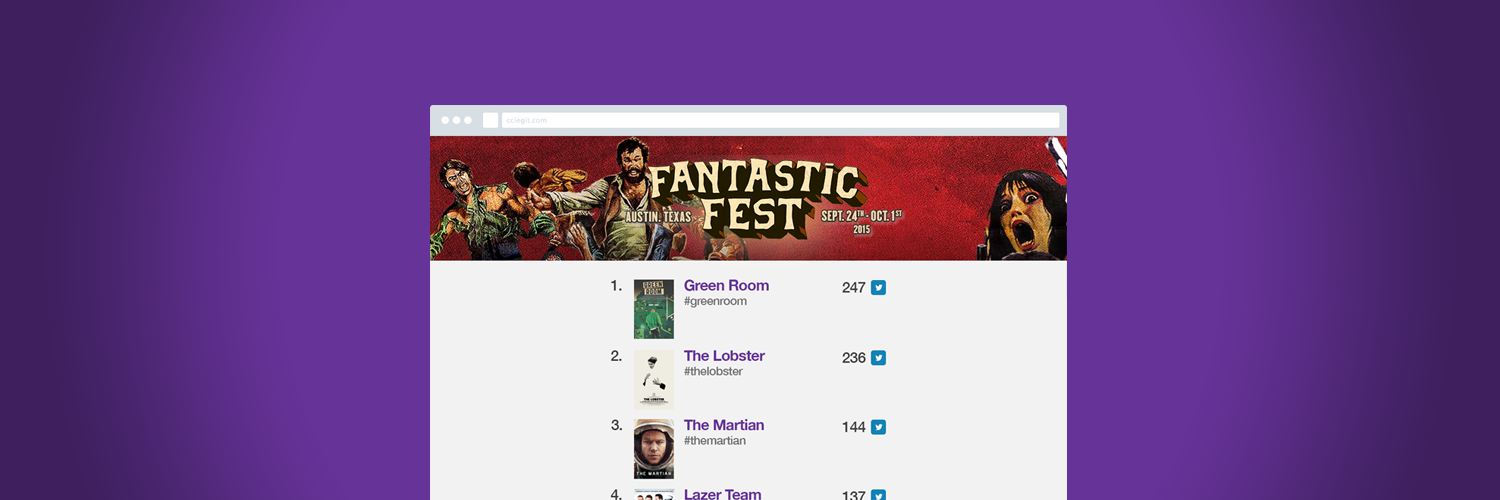The width and height of the screenshot is (1500, 500).
Task: Open the Lazer Team movie link
Action: (722, 494)
